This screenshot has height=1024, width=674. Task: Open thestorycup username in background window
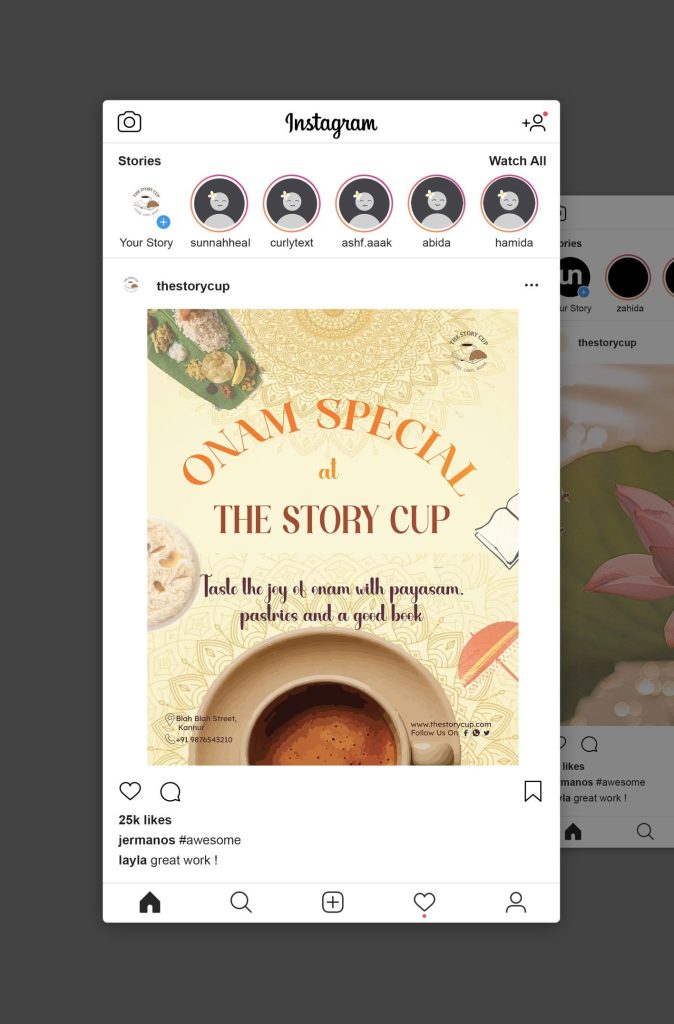607,342
